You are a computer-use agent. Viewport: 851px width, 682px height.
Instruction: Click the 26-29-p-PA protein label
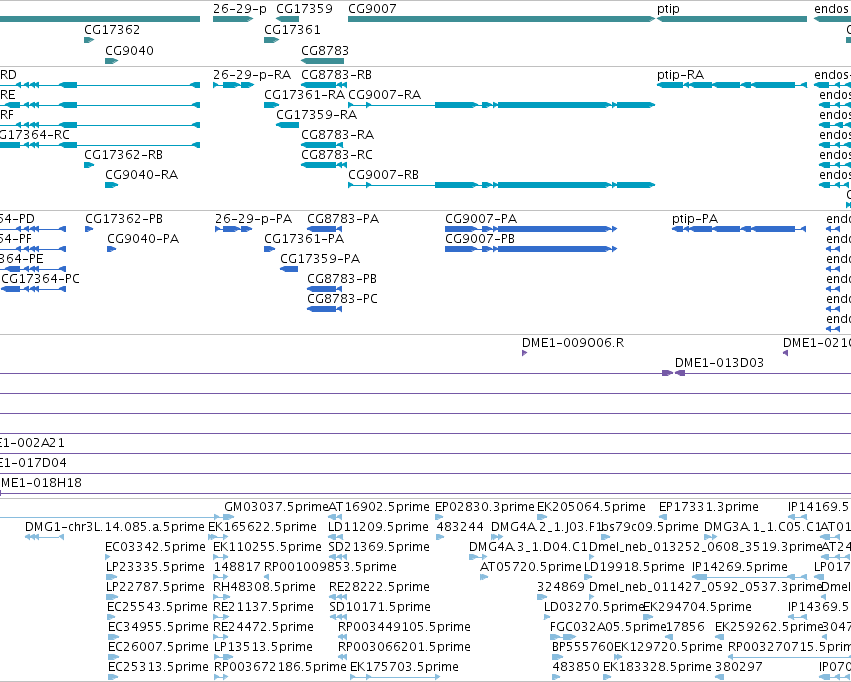pos(253,219)
